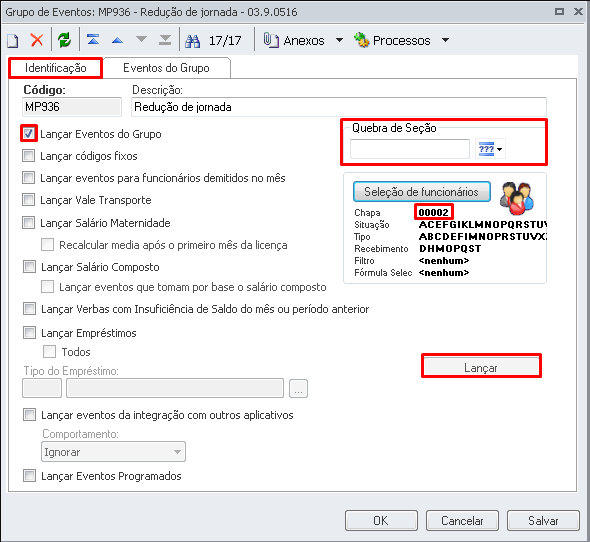The width and height of the screenshot is (590, 542).
Task: Enable Lançar Vale Transporte
Action: click(x=29, y=199)
